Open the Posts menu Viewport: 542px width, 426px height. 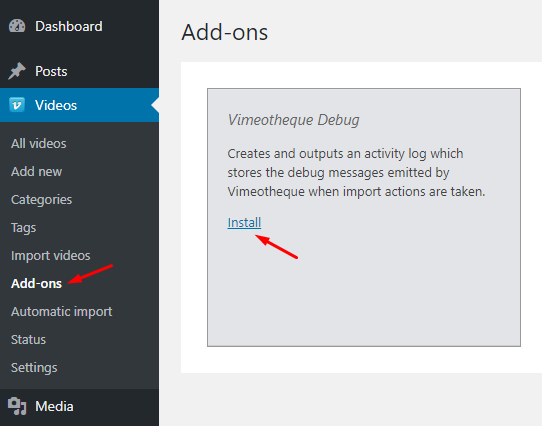click(51, 71)
